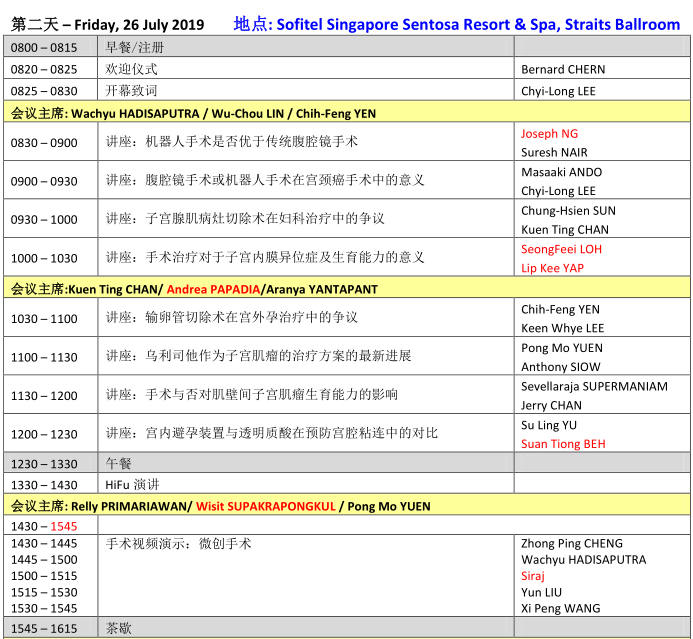Click time entry '1430 – 1445'

pos(44,543)
